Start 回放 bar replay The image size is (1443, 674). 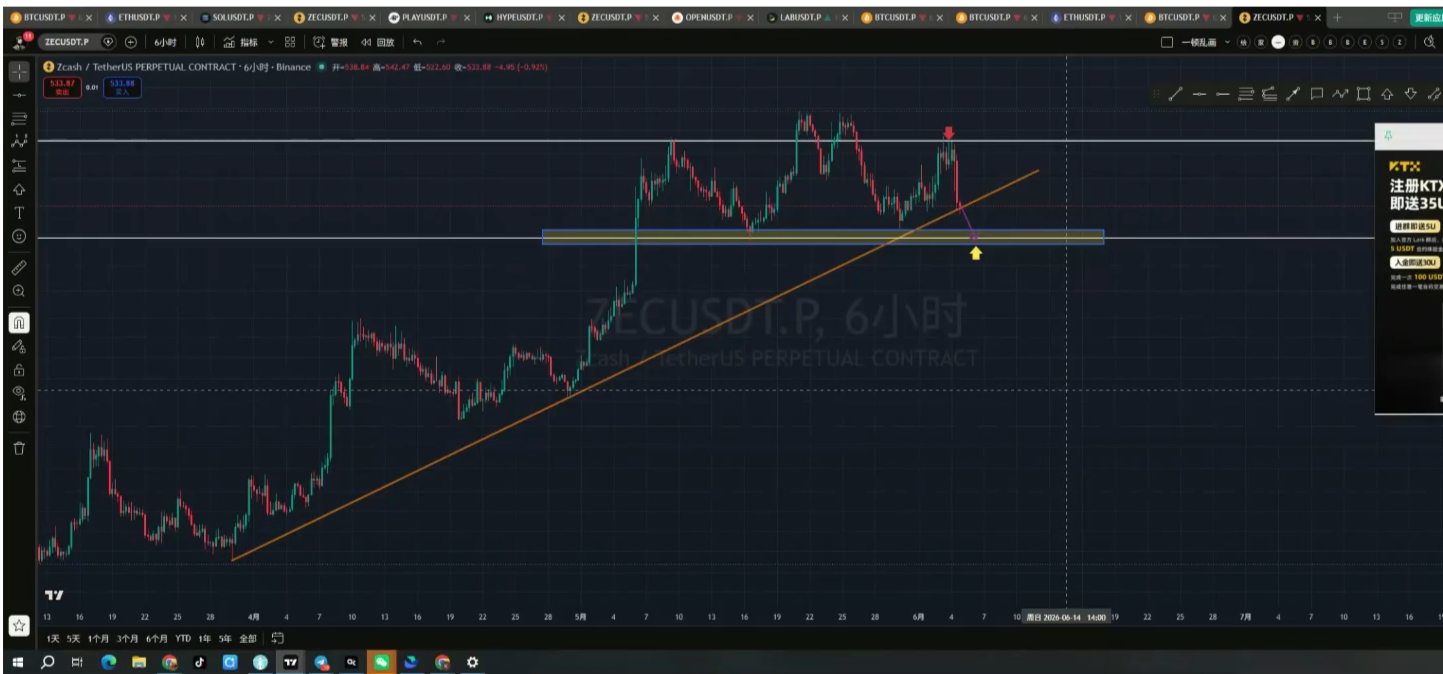click(x=378, y=42)
